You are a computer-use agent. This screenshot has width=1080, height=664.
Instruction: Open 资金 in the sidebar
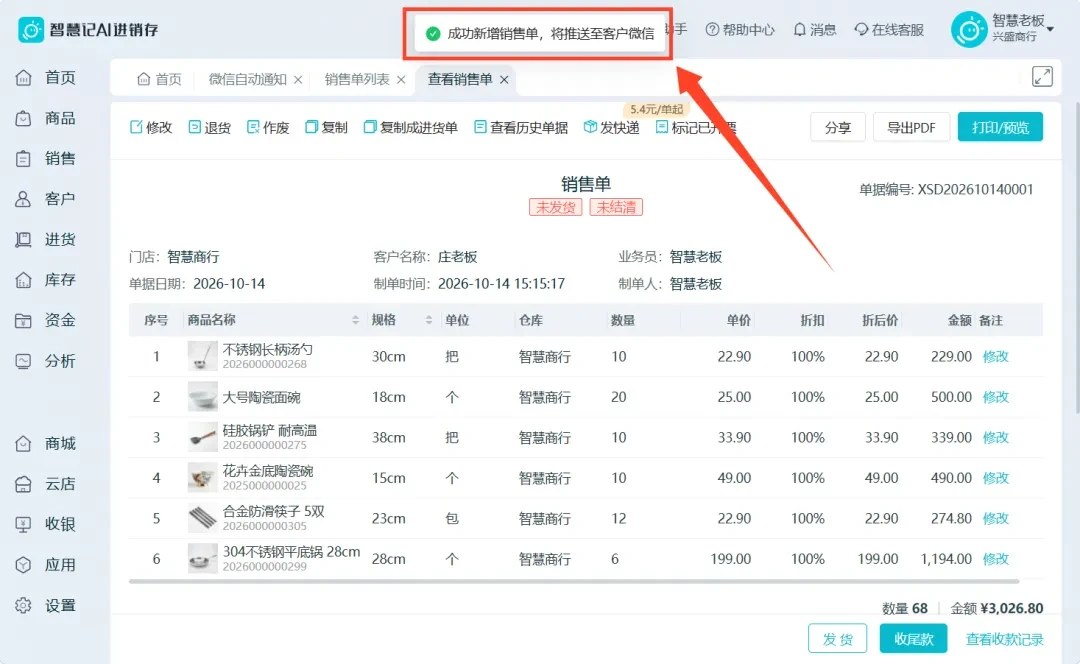(45, 320)
